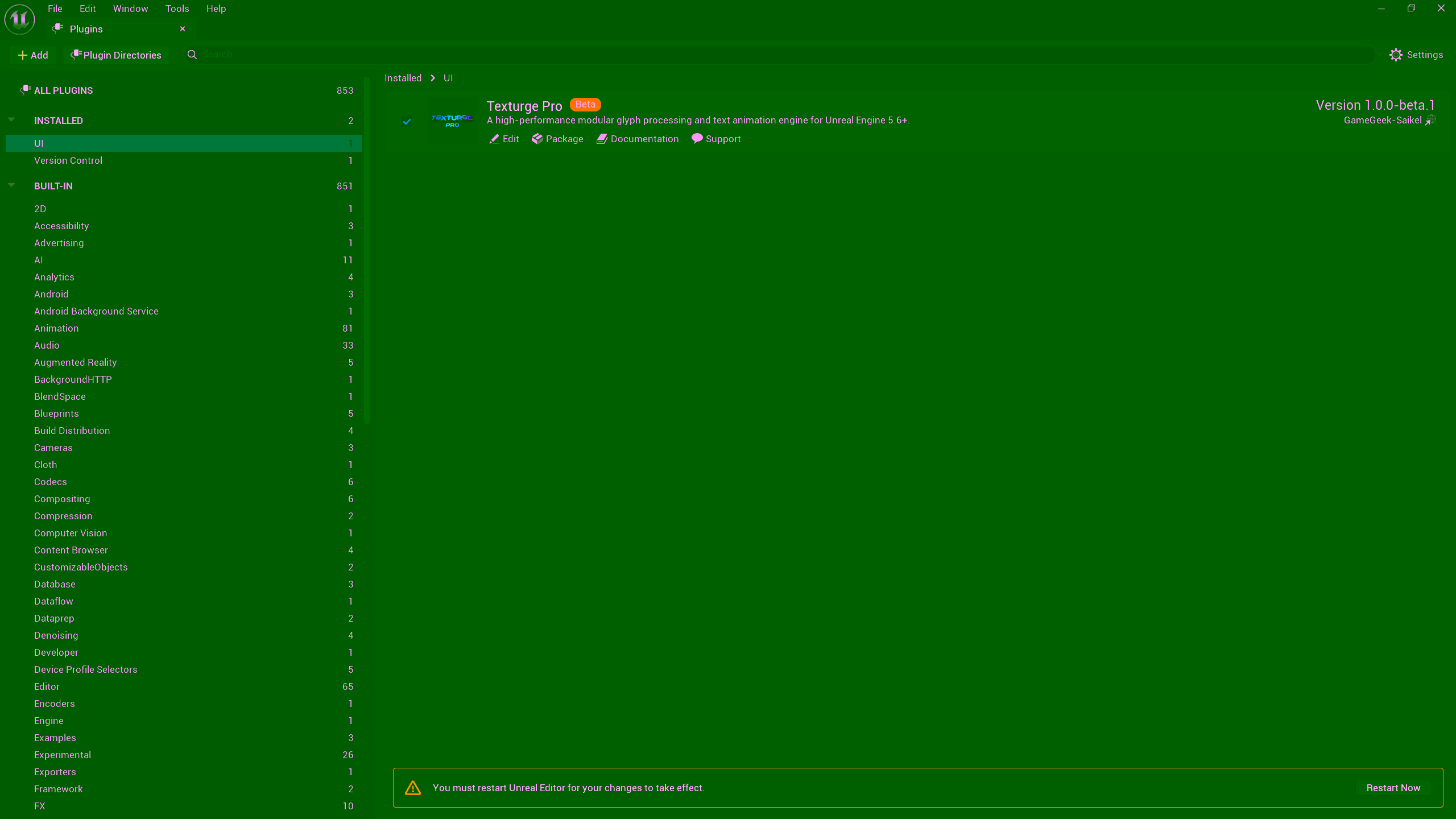Image resolution: width=1456 pixels, height=819 pixels.
Task: Select the Device Profile Selectors category
Action: click(184, 669)
